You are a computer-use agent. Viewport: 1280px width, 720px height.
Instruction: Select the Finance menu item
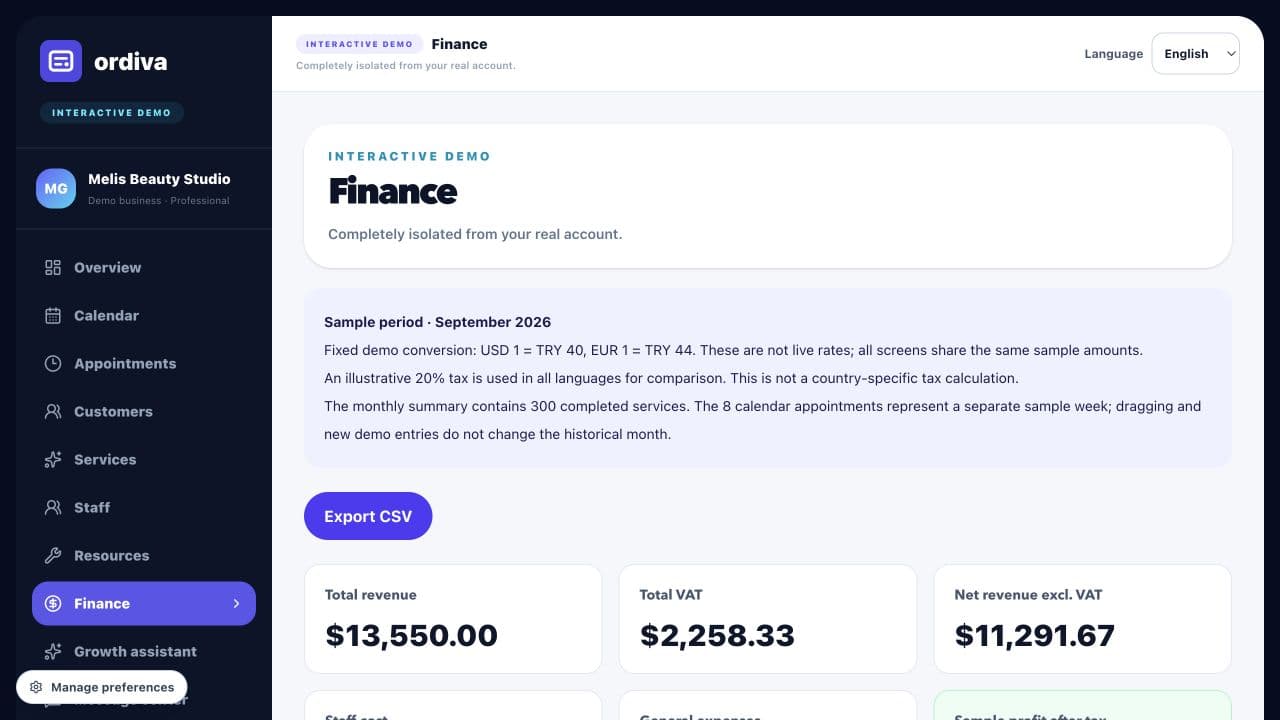coord(144,603)
